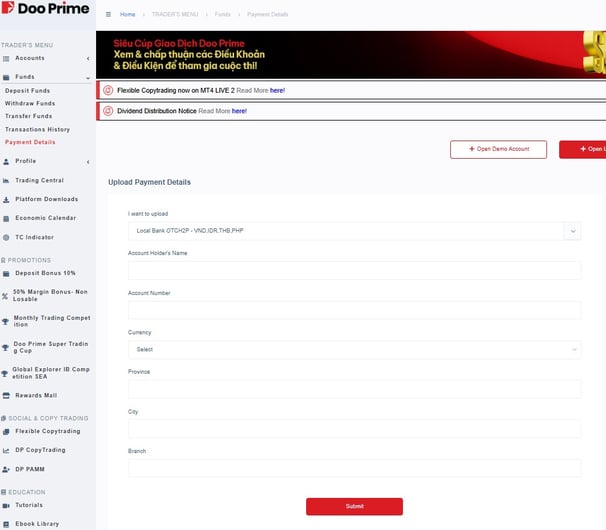Screen dimensions: 606x530
Task: Open Transactions History menu item
Action: 37,130
